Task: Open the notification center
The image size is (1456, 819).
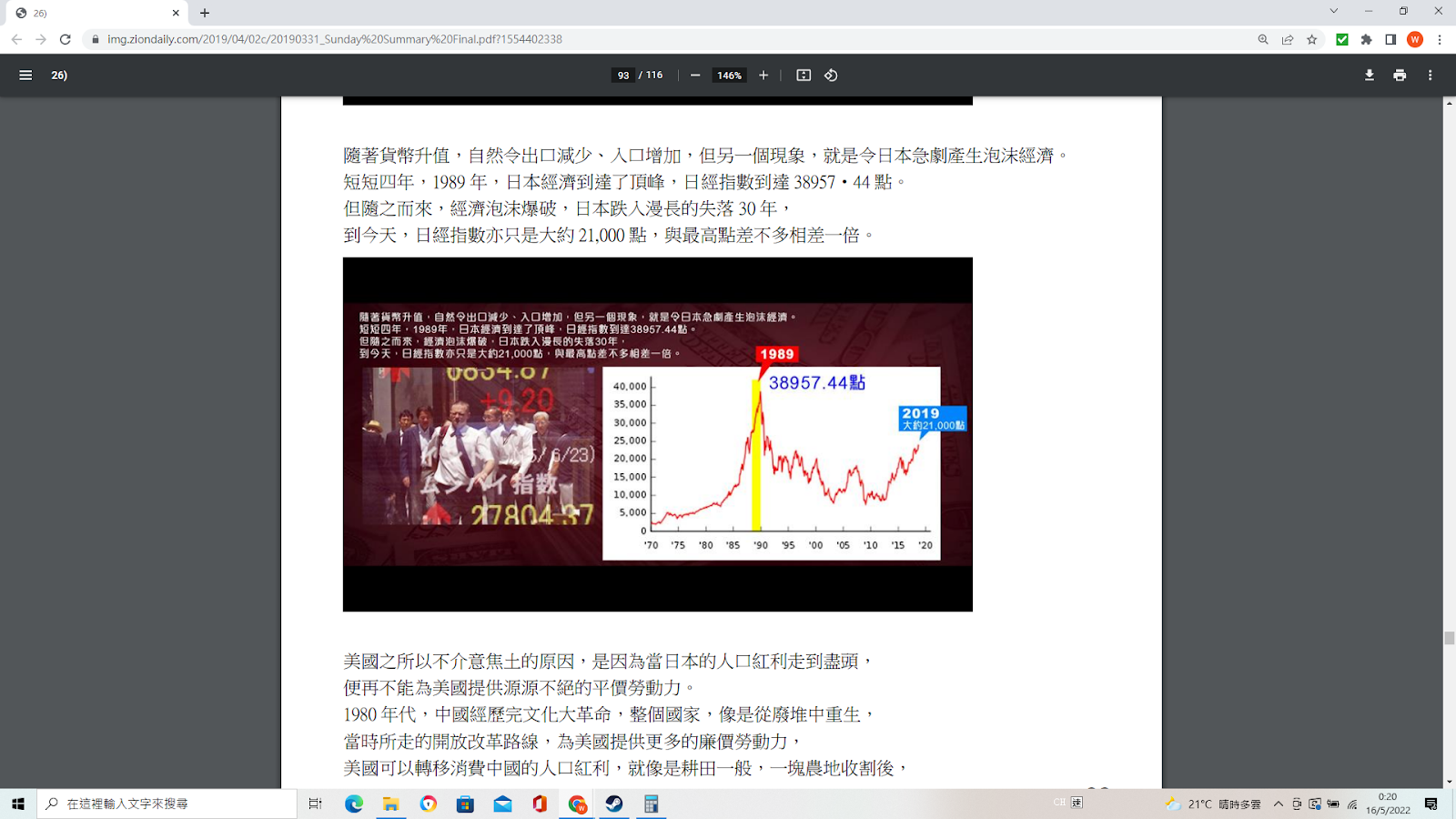Action: click(1431, 804)
